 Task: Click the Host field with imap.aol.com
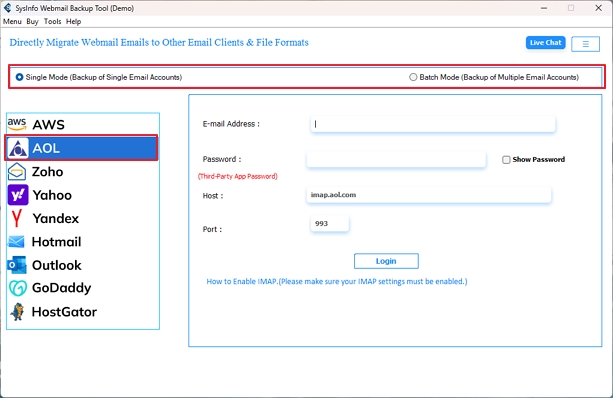(x=429, y=195)
